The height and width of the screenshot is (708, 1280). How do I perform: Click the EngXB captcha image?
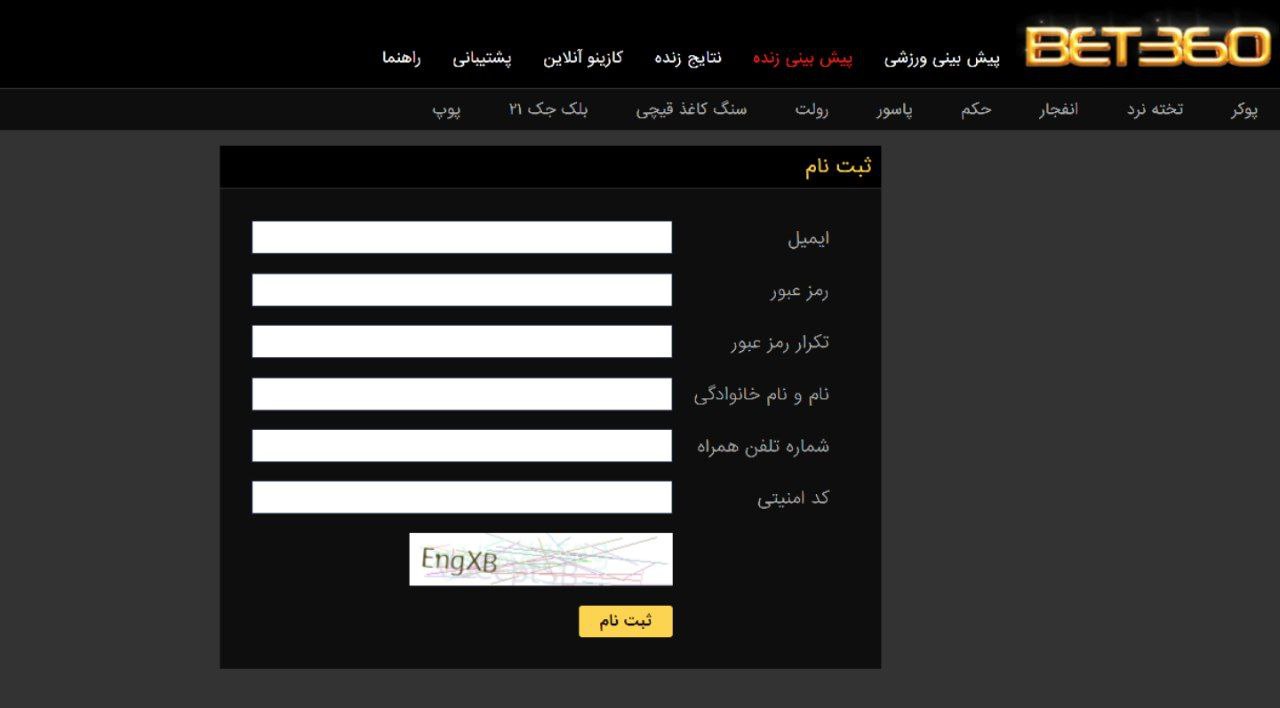click(x=540, y=559)
